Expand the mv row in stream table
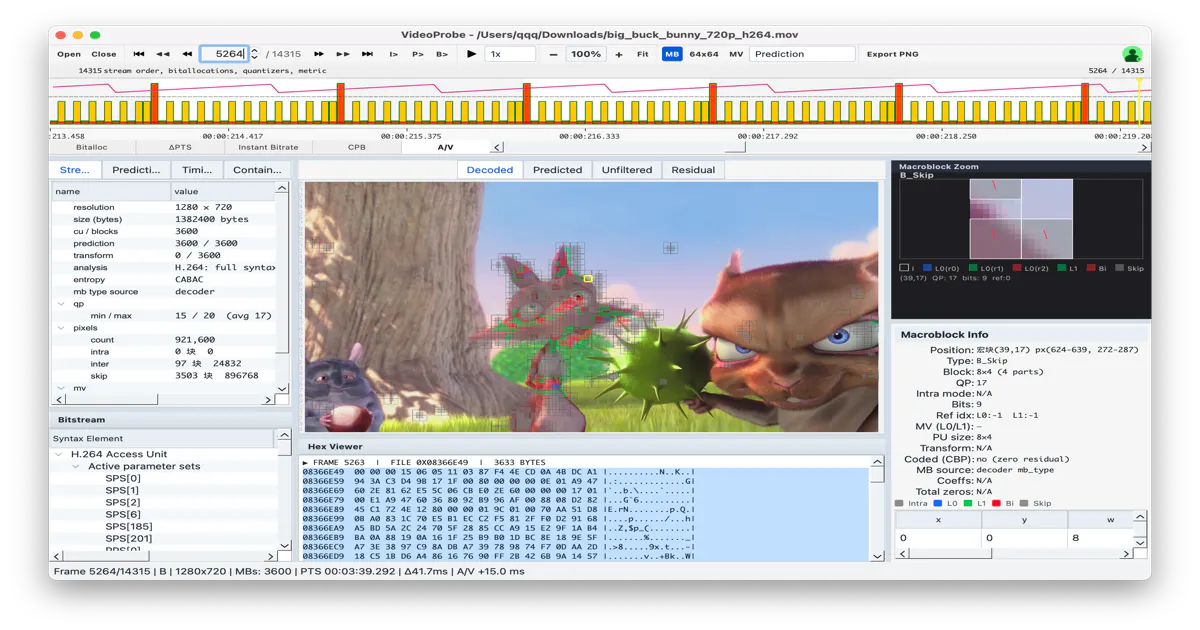 (x=59, y=388)
